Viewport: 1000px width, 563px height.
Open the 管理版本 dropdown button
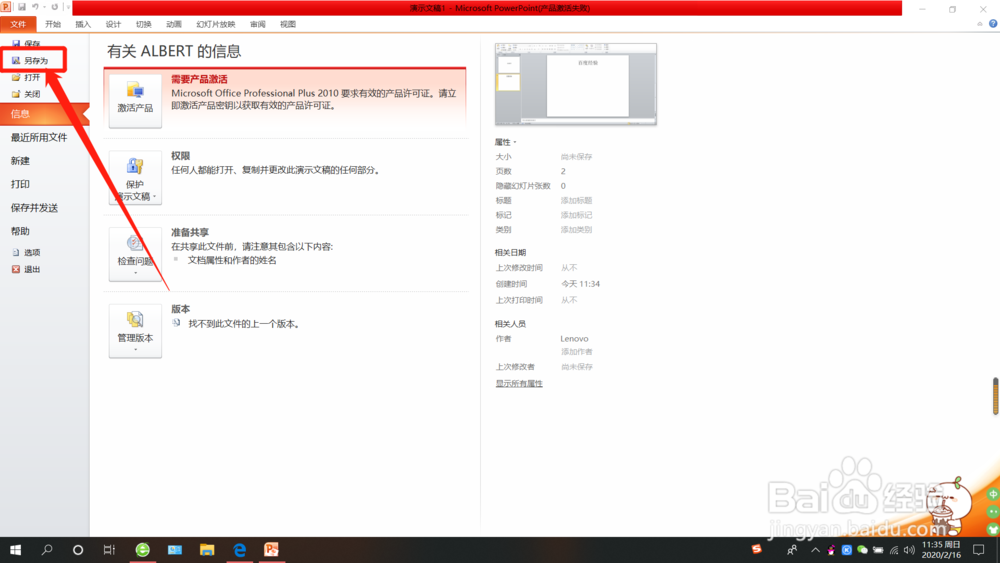click(135, 330)
